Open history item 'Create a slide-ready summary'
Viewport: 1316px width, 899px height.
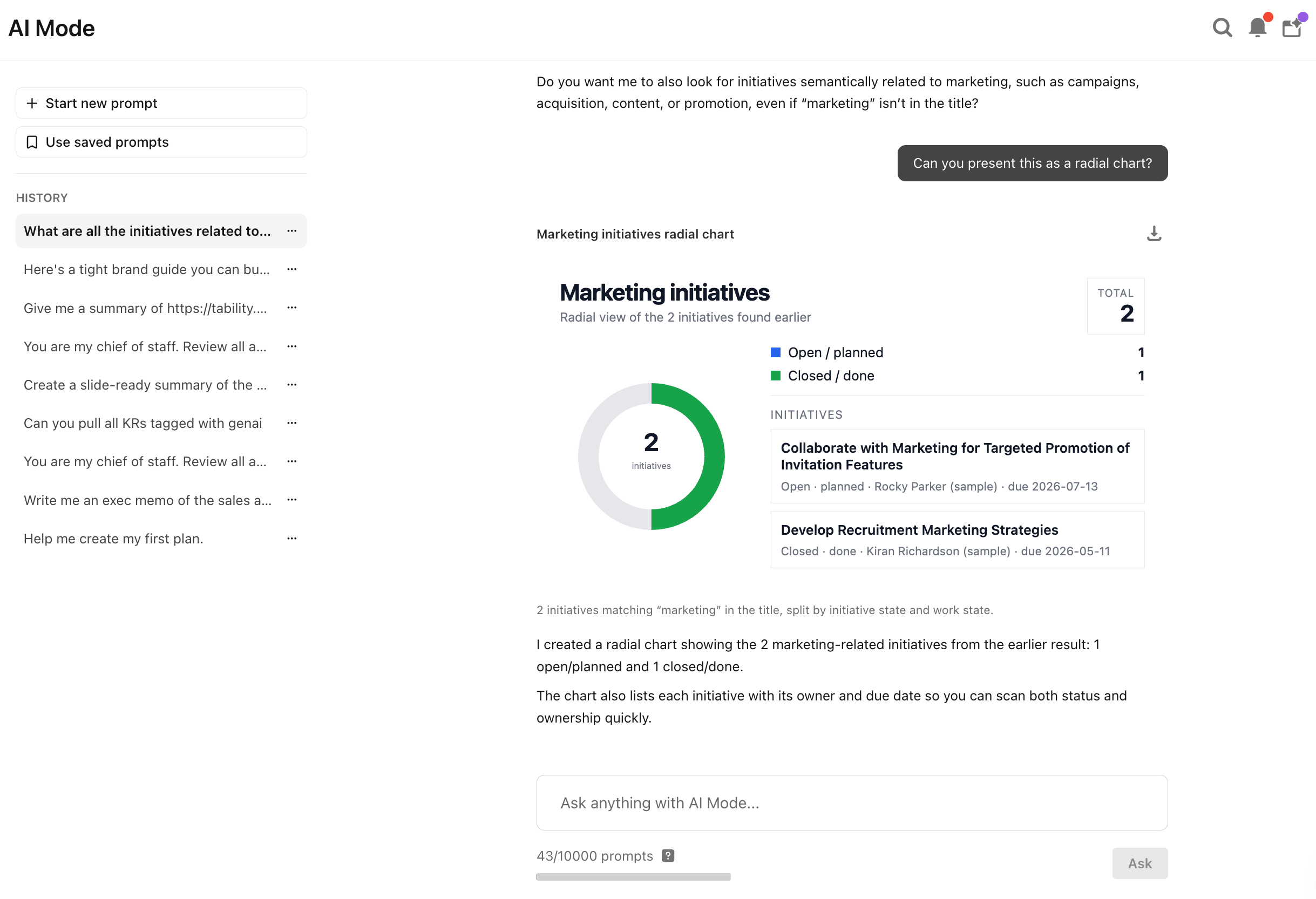coord(145,385)
